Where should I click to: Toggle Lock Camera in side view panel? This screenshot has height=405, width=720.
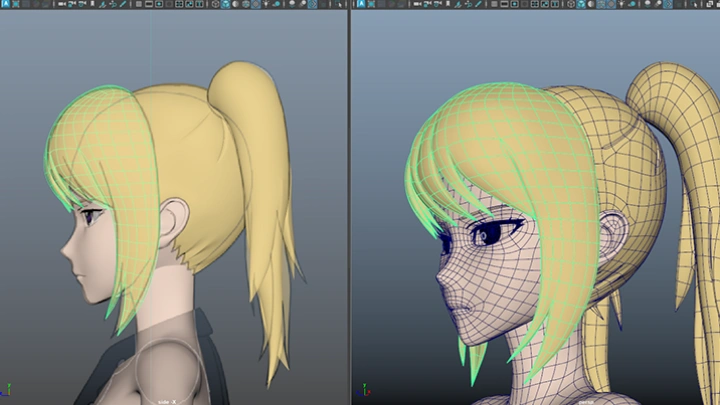tap(72, 4)
